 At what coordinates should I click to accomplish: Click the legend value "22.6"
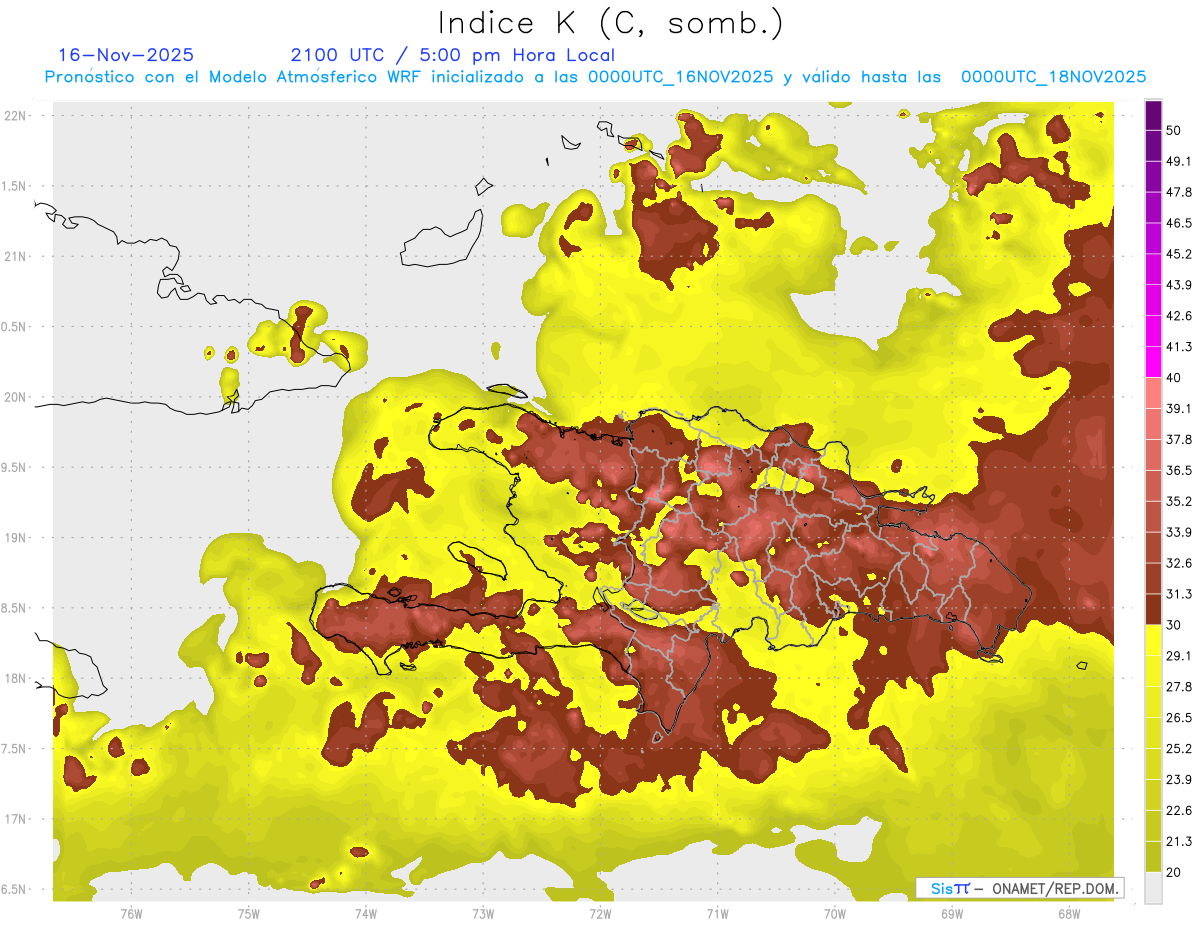click(x=1179, y=810)
